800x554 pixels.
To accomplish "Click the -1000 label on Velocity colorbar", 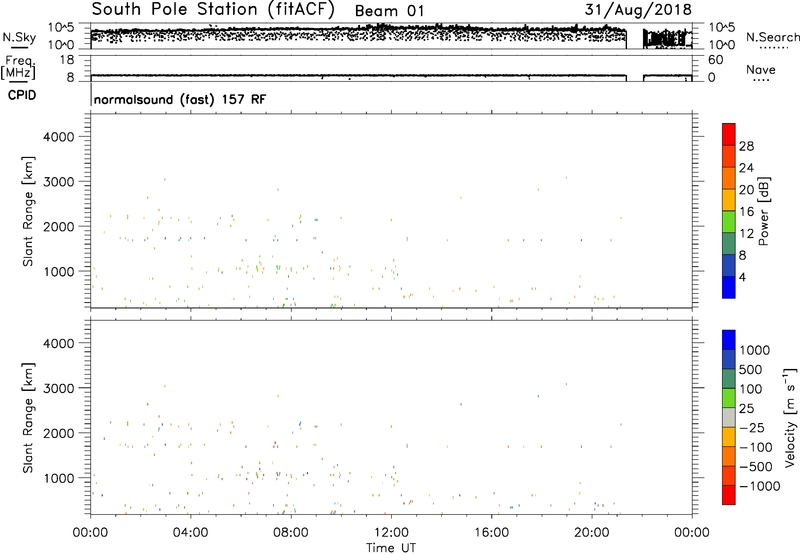I will (x=760, y=486).
